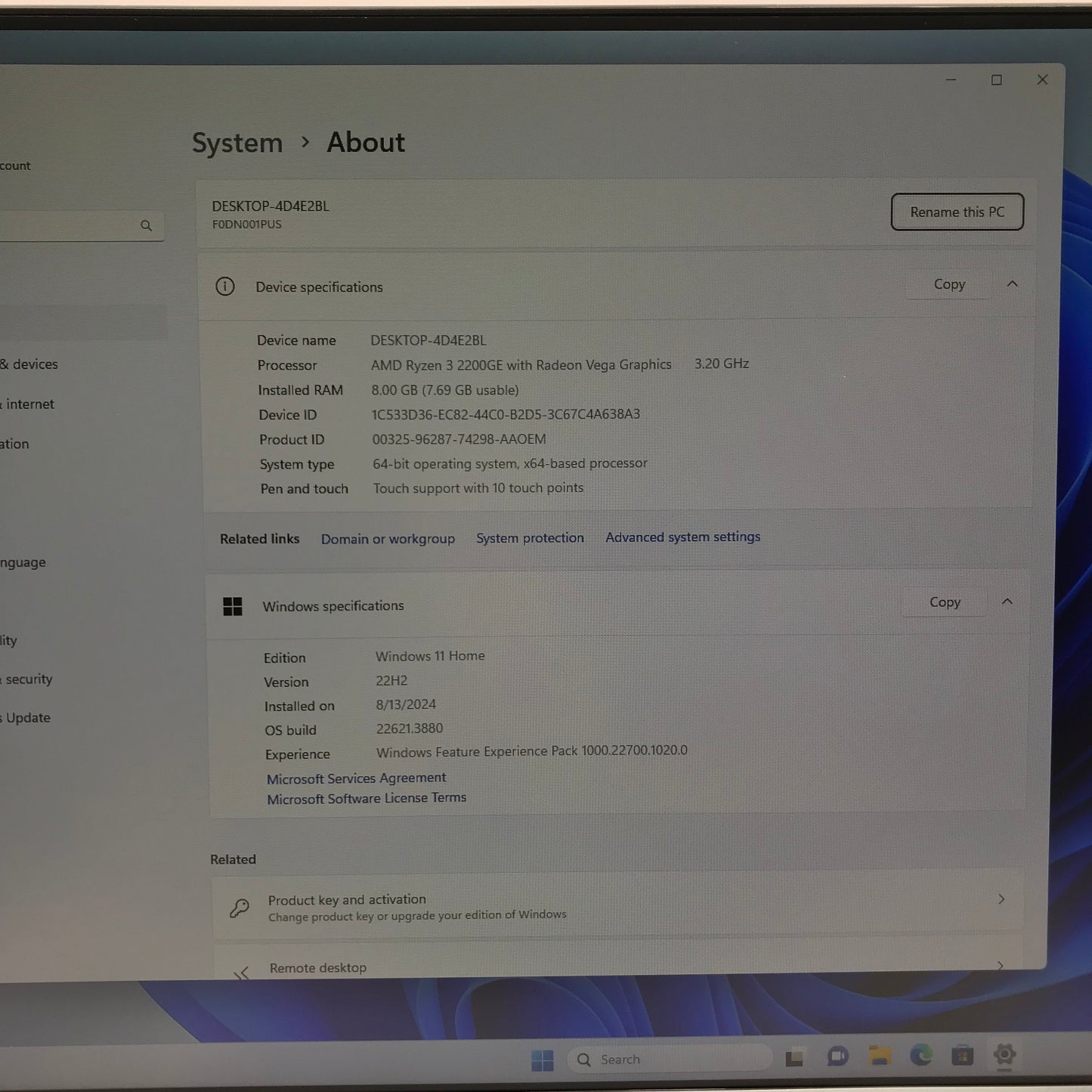The height and width of the screenshot is (1092, 1092).
Task: Open System protection link
Action: pos(530,538)
